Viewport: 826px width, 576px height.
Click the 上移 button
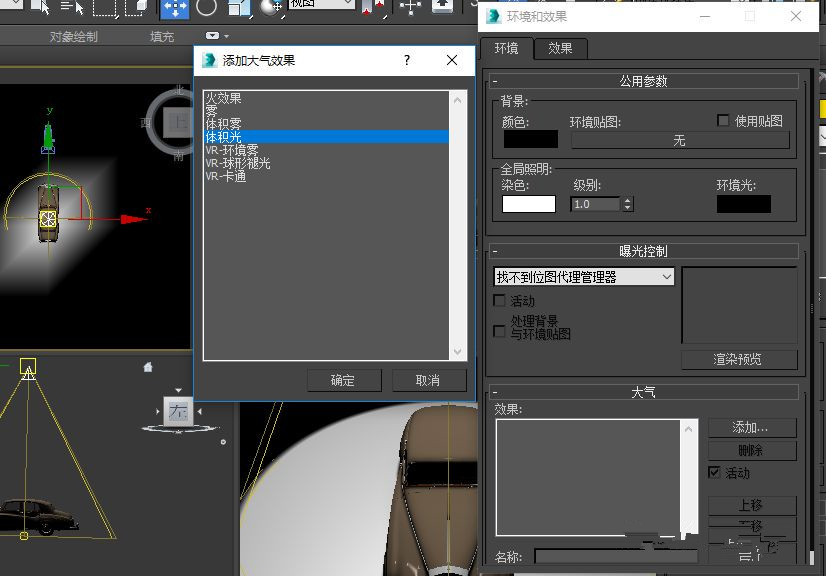pos(752,505)
